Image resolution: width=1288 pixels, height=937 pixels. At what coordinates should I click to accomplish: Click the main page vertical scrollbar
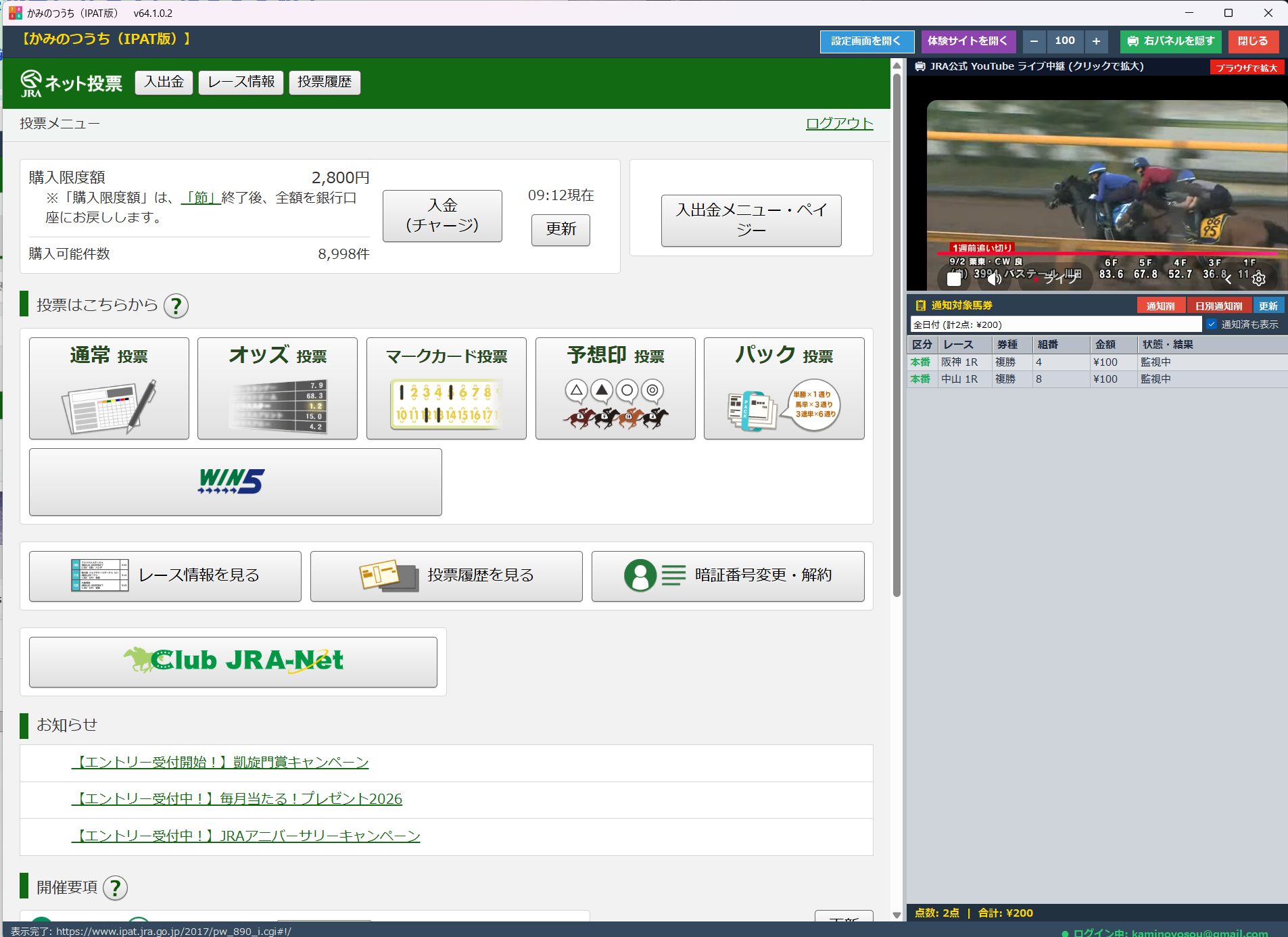point(897,335)
